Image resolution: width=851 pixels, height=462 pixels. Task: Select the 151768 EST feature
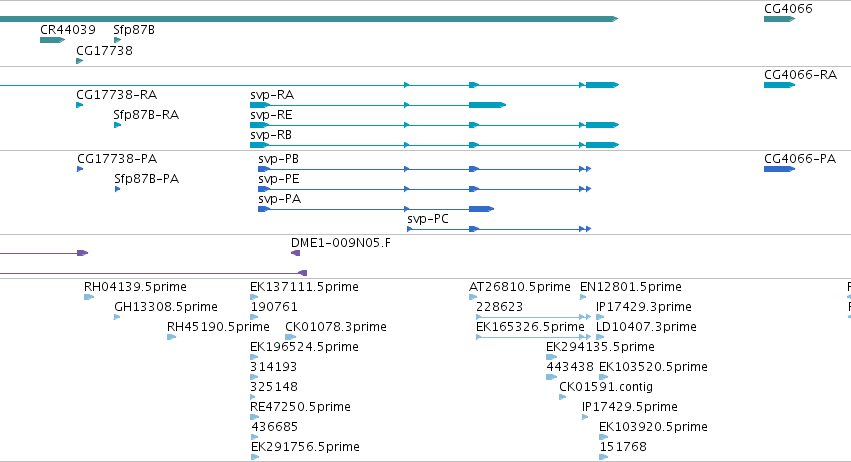(604, 458)
